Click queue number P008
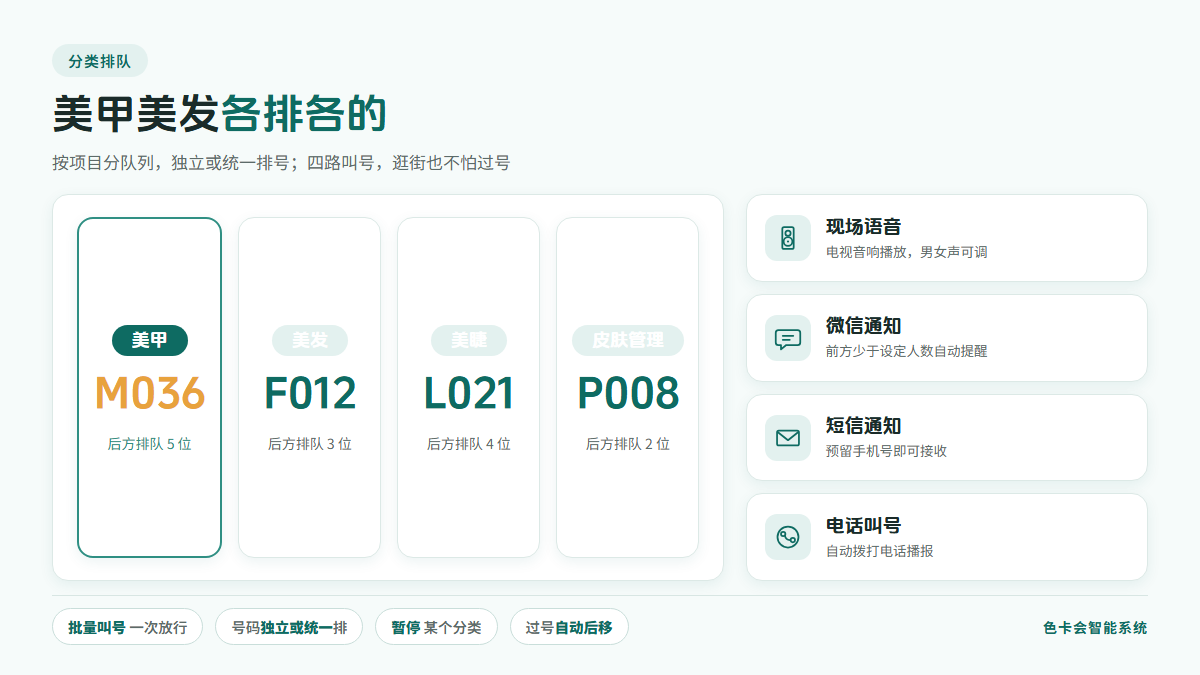Viewport: 1200px width, 675px height. 628,393
